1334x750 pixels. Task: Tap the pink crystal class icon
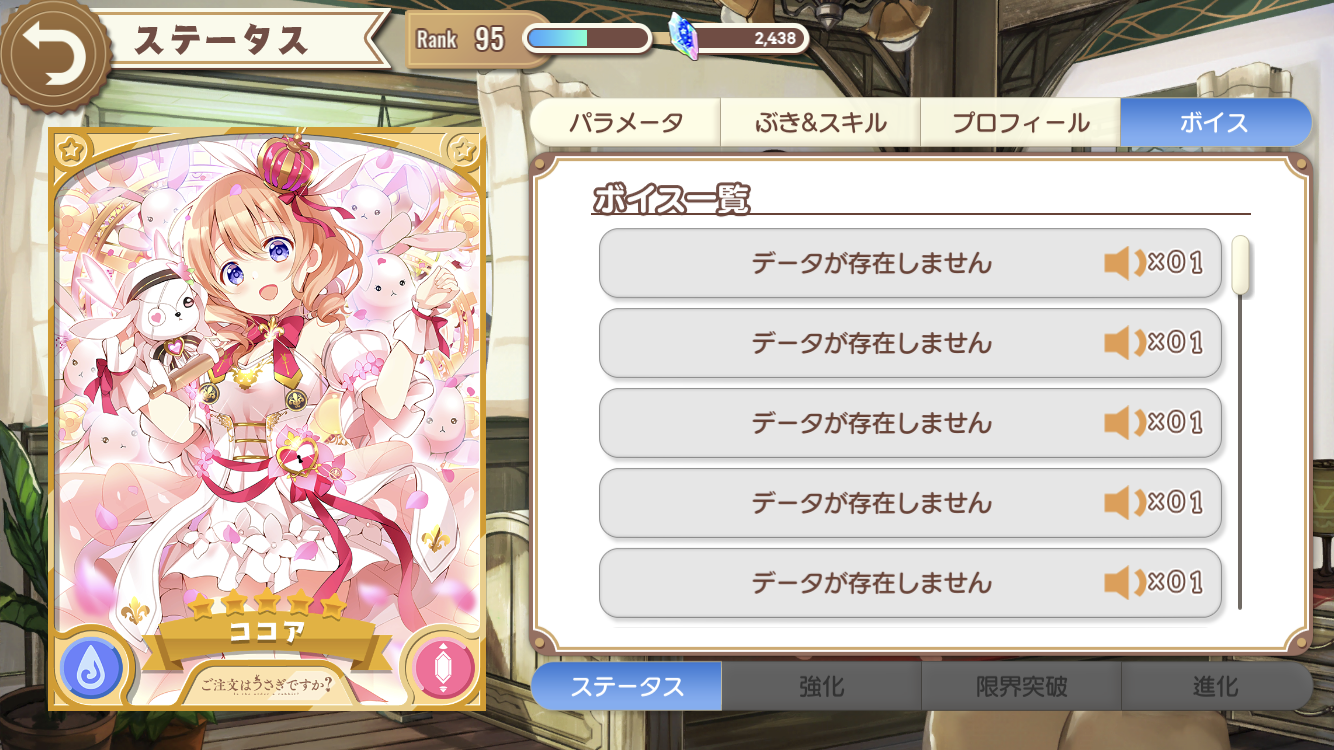click(439, 665)
